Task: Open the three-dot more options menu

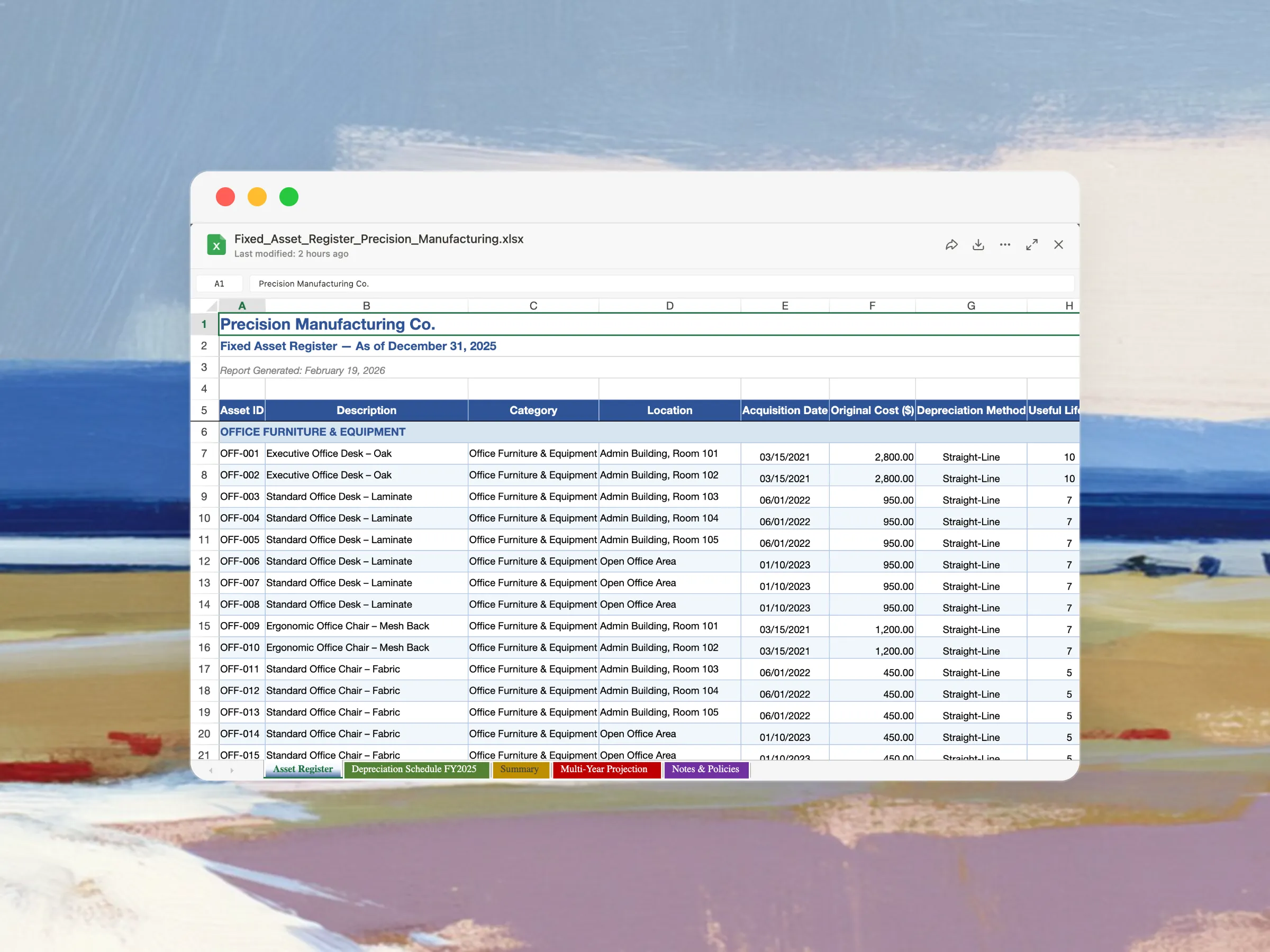Action: tap(1005, 245)
